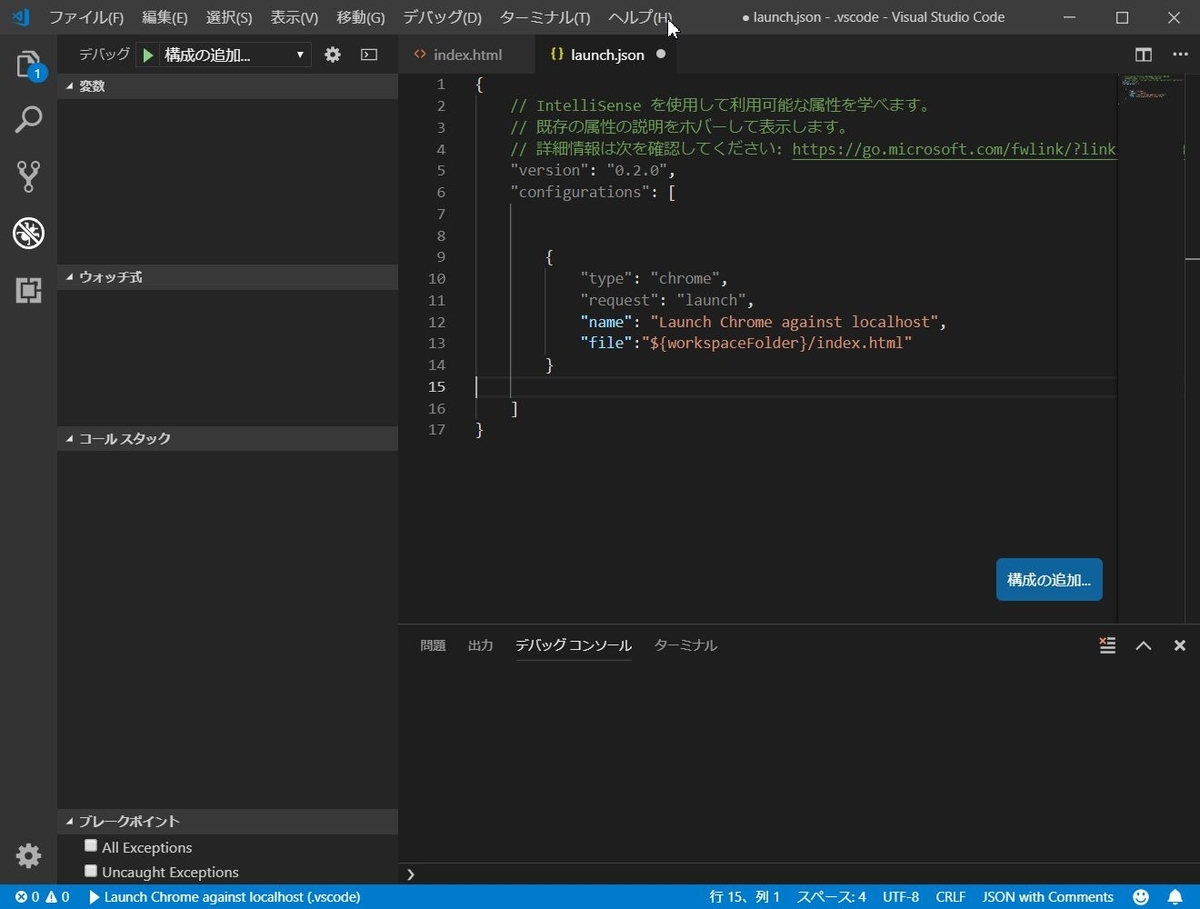1200x909 pixels.
Task: Open the Extensions view icon
Action: point(28,290)
